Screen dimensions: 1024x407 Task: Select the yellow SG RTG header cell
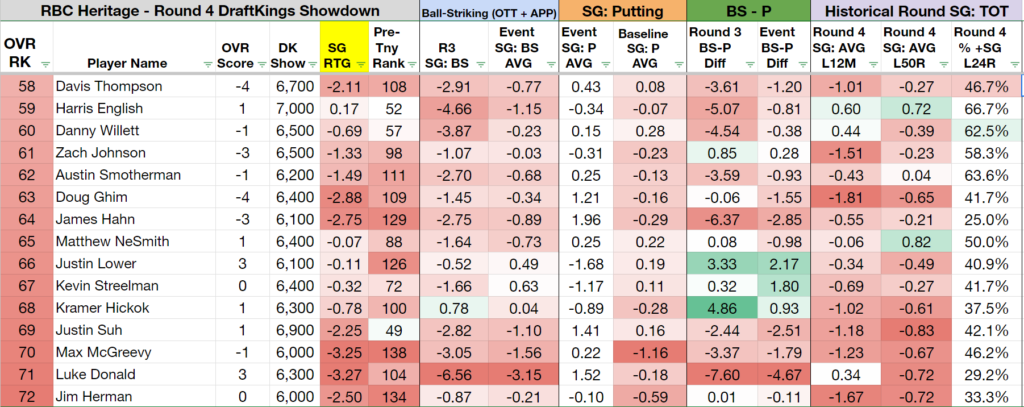(x=344, y=46)
